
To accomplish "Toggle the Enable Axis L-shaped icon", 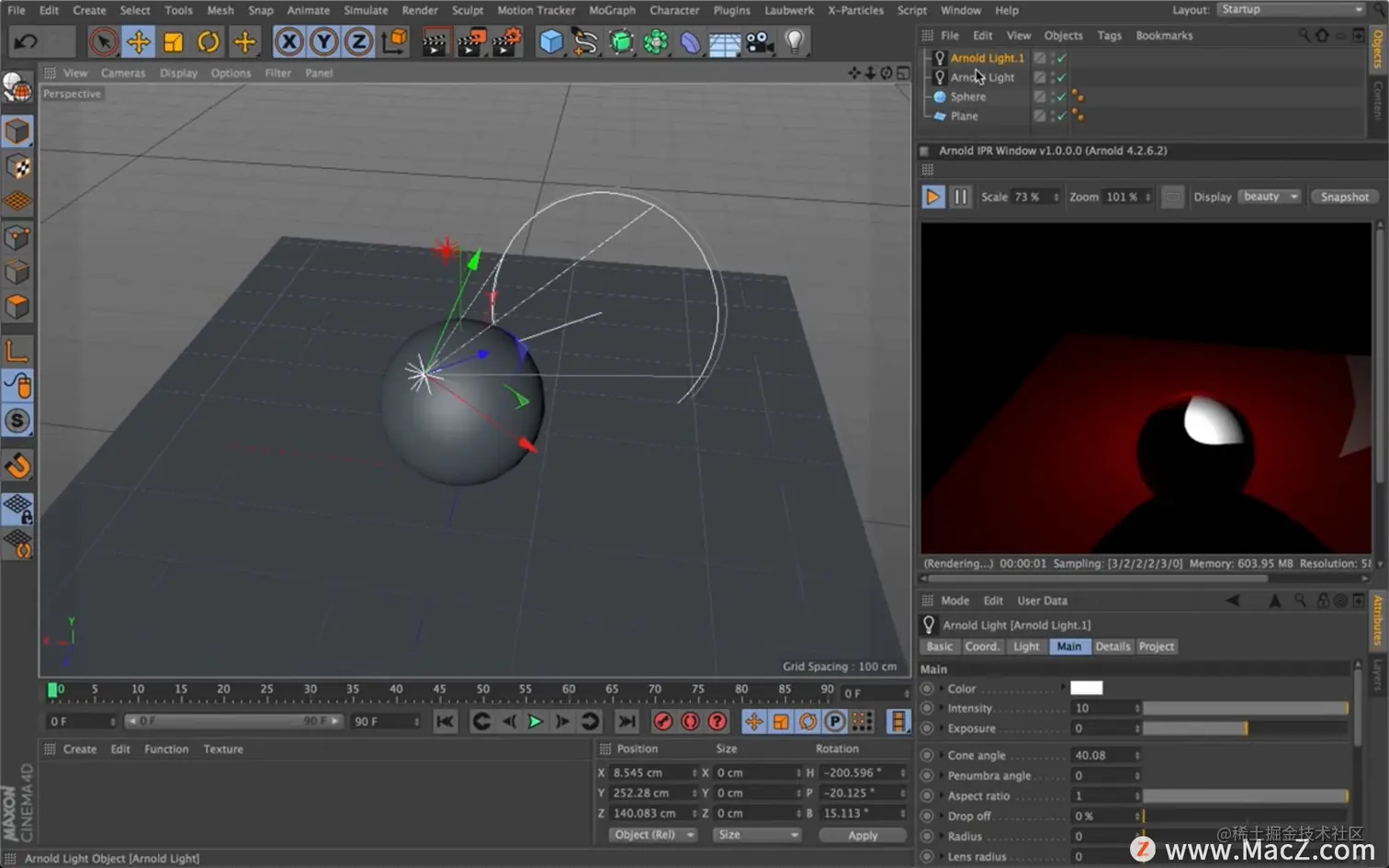I will 17,351.
